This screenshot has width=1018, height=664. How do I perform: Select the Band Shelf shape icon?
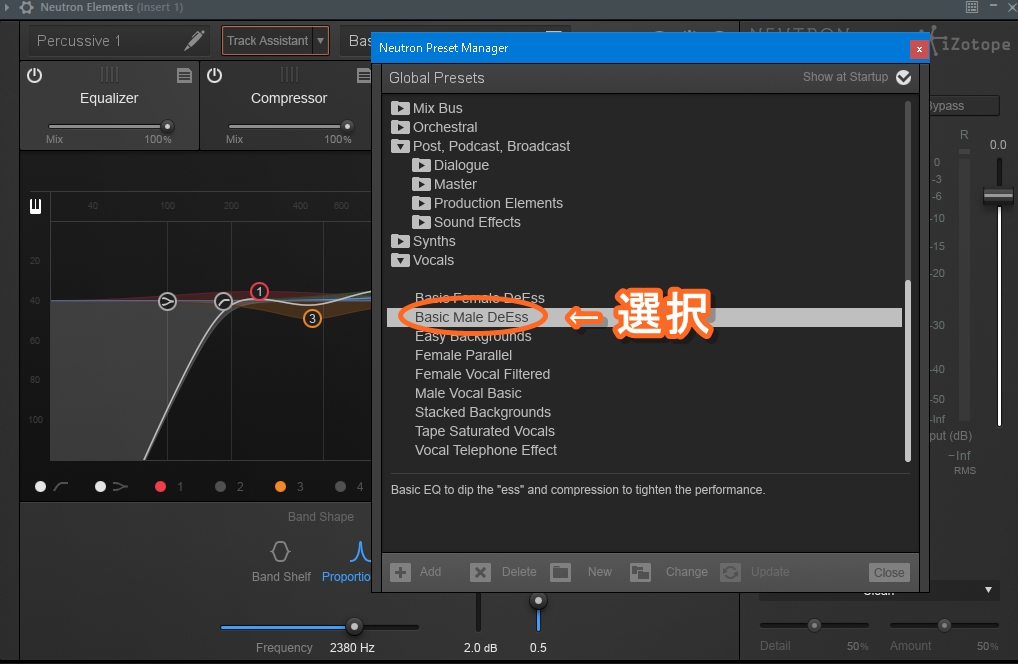coord(281,552)
